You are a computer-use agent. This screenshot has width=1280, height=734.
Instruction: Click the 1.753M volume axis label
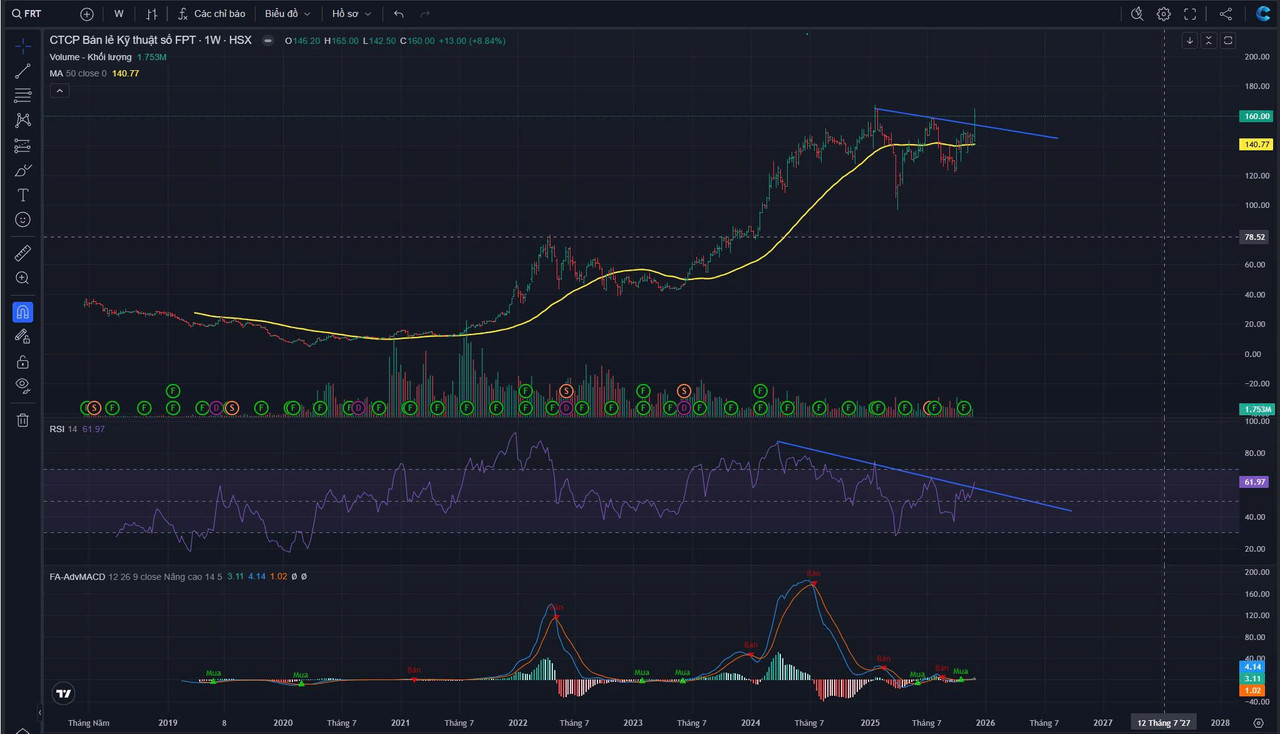coord(1256,409)
